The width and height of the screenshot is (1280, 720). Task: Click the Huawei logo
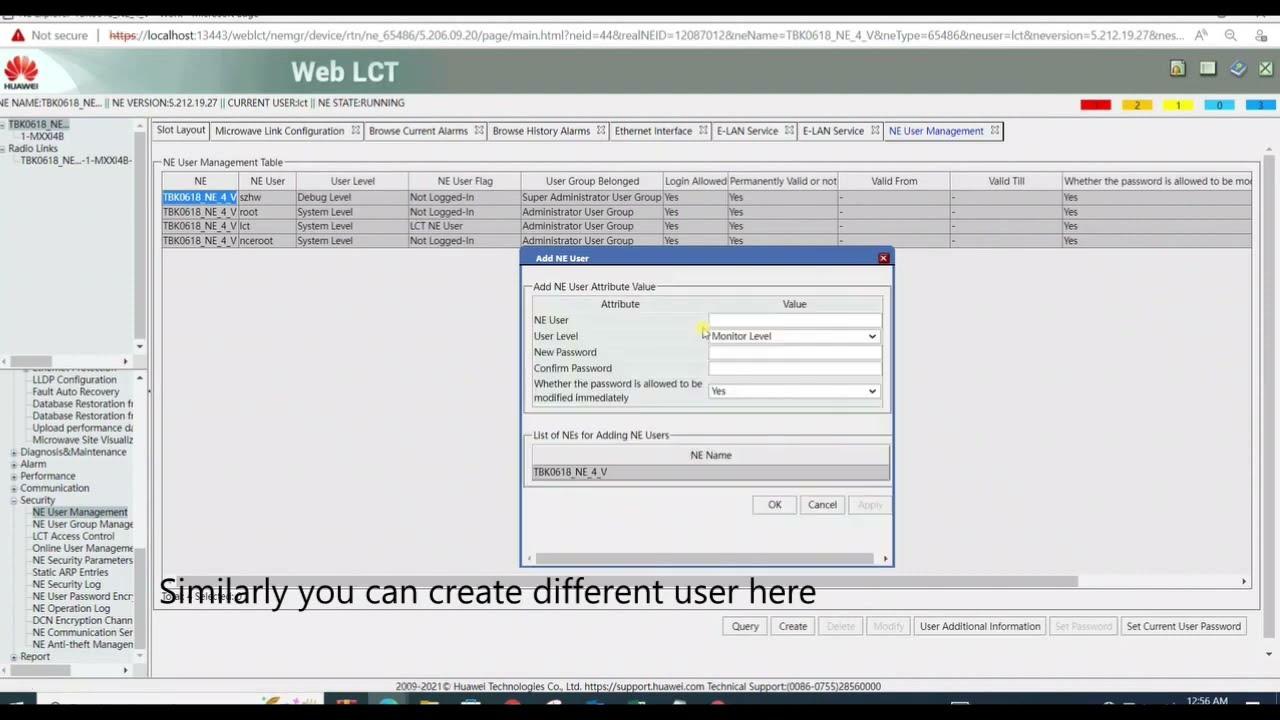(x=20, y=74)
